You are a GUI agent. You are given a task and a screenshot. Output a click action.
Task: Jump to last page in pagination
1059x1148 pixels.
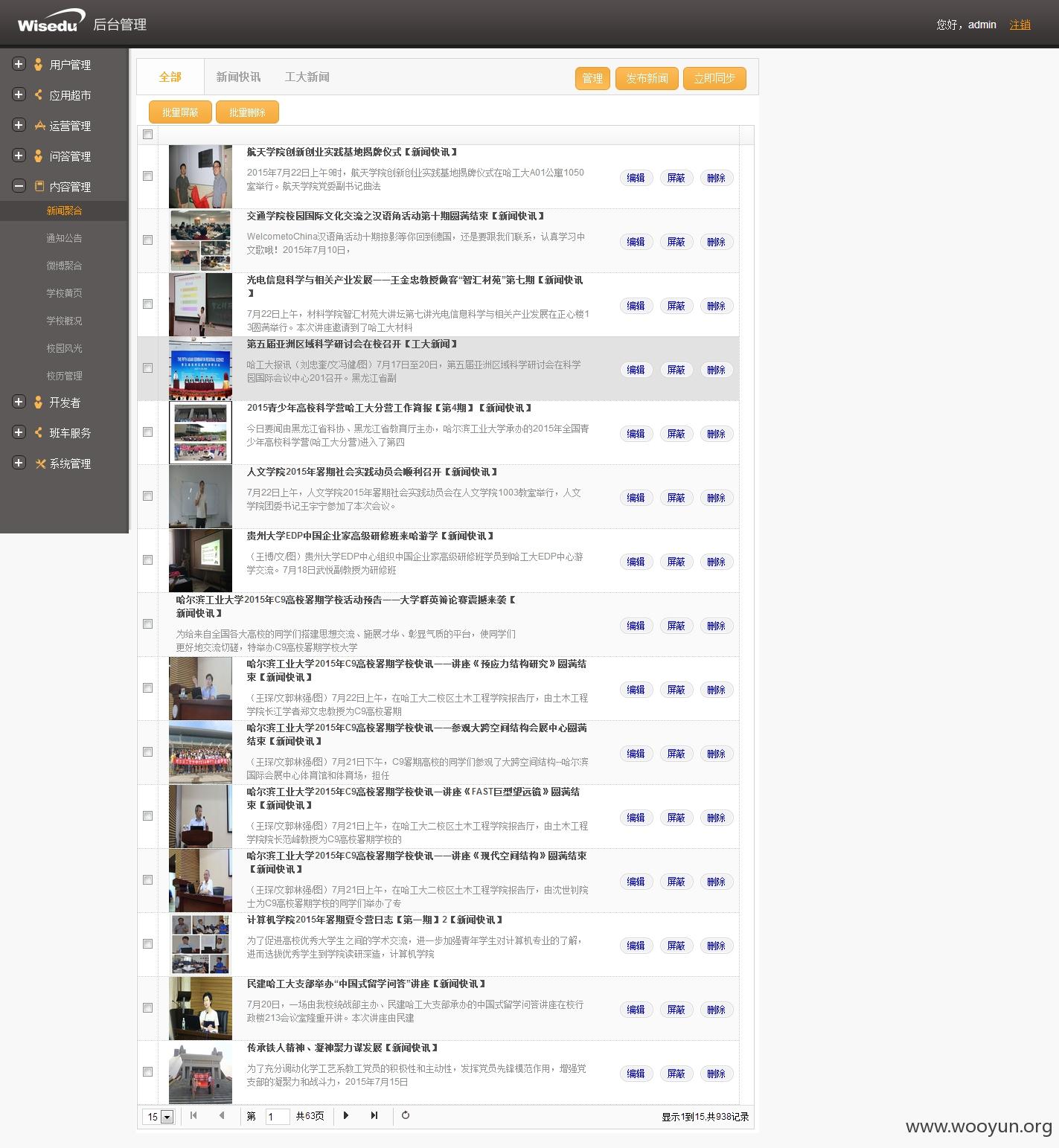click(x=374, y=1115)
